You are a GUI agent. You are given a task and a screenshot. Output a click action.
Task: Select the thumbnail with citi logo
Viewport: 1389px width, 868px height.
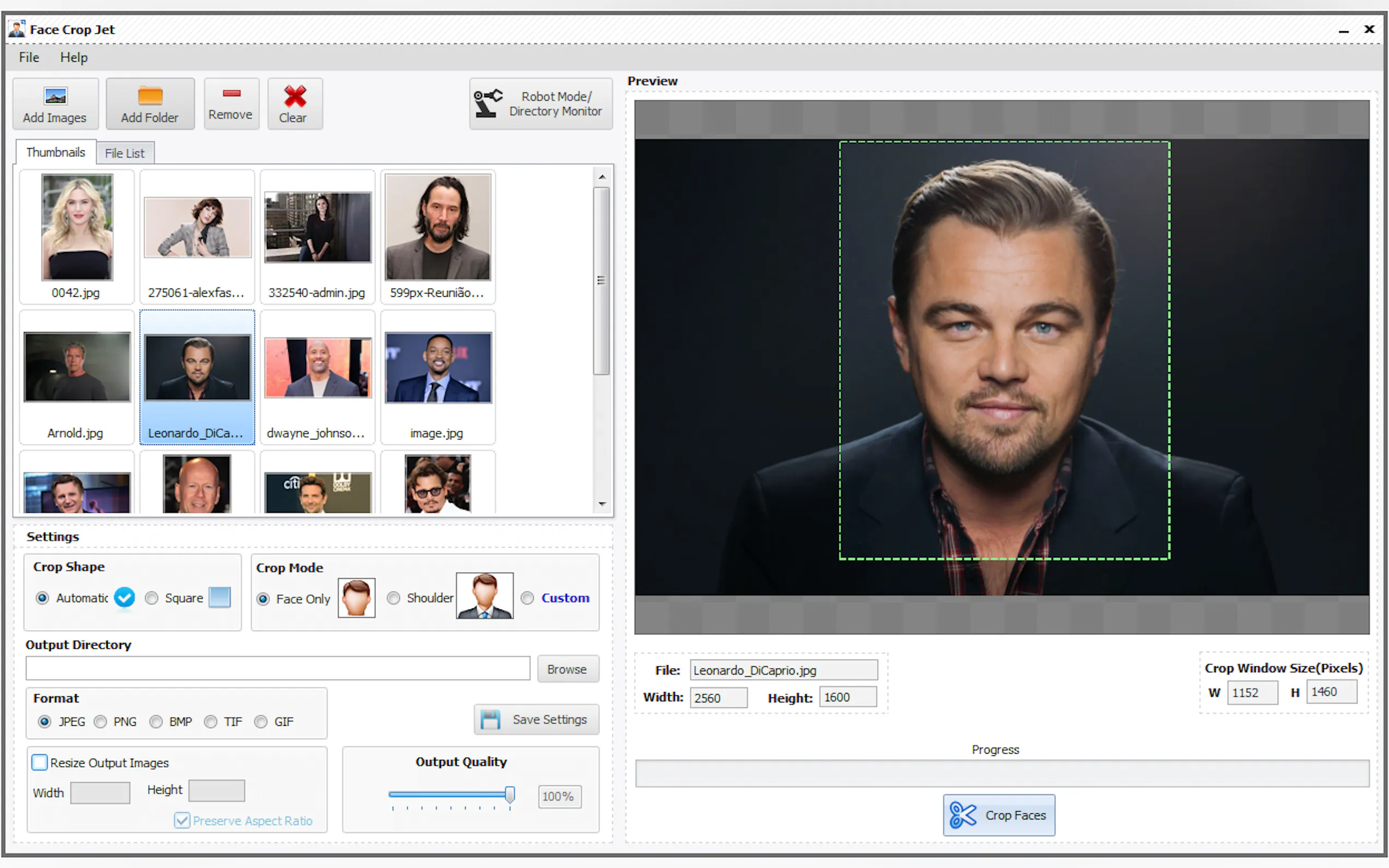318,483
